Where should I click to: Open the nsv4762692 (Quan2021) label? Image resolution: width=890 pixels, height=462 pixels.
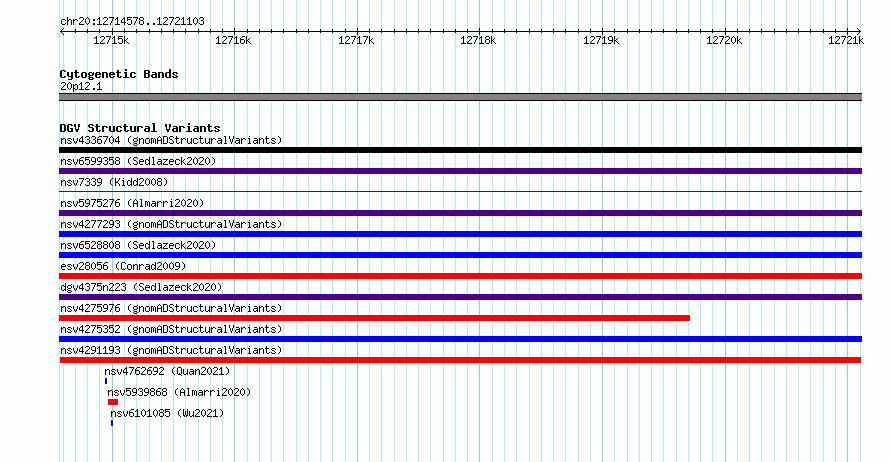tap(167, 371)
